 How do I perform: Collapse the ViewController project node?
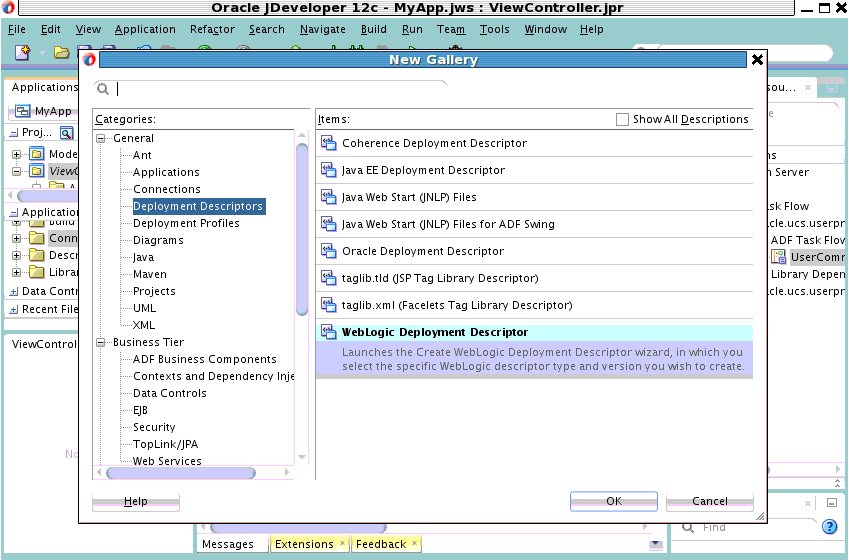(x=16, y=171)
